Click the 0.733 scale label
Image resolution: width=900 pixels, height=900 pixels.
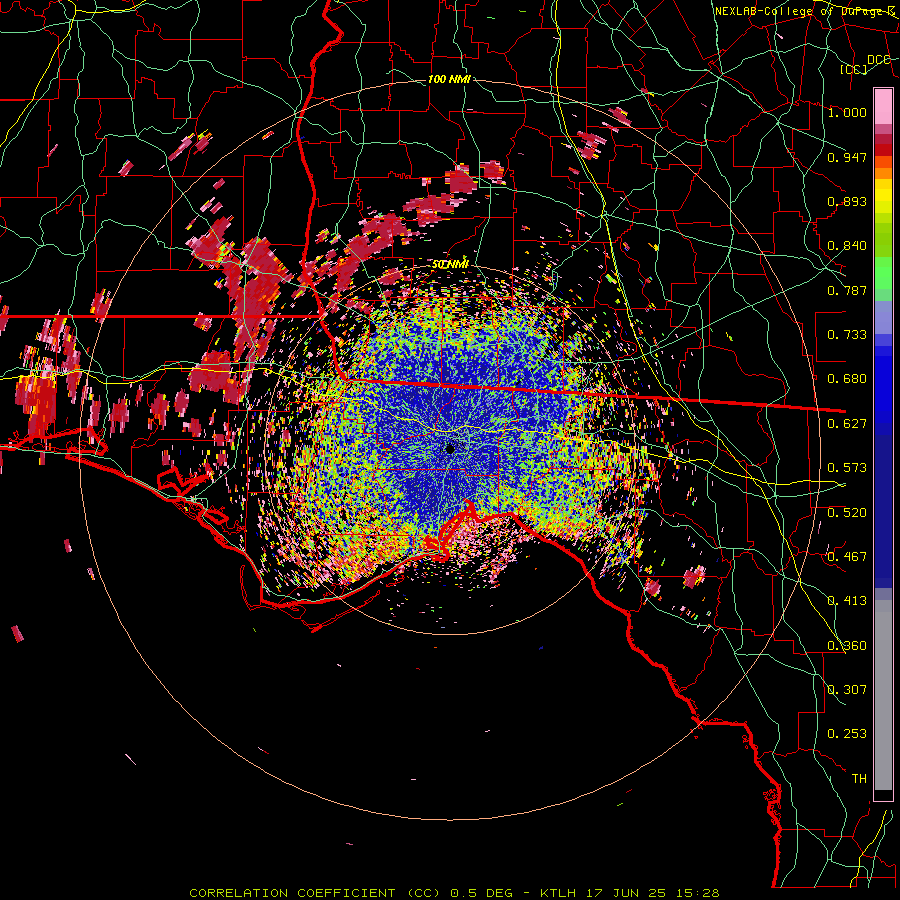click(x=847, y=335)
